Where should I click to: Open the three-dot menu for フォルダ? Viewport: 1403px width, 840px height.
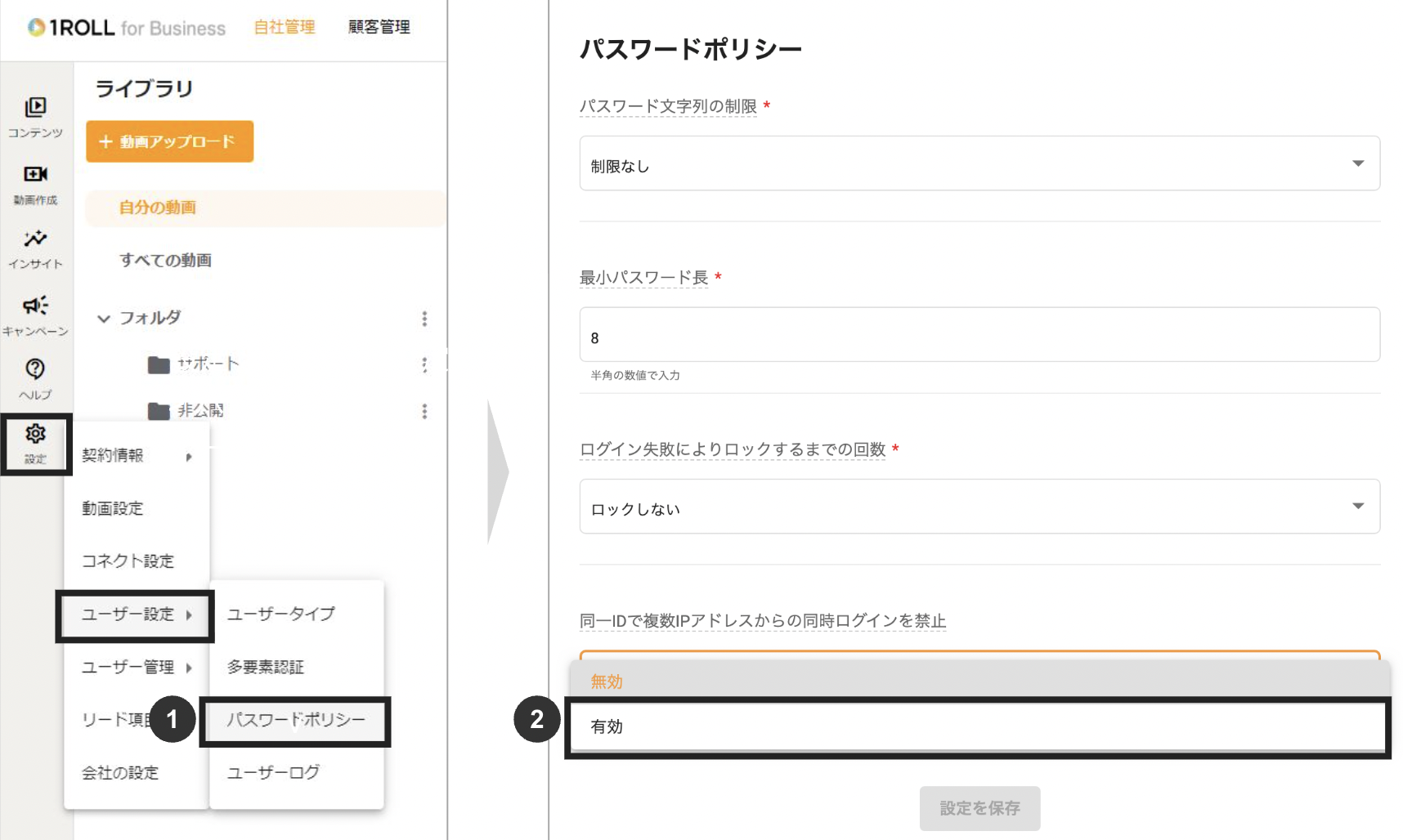424,319
